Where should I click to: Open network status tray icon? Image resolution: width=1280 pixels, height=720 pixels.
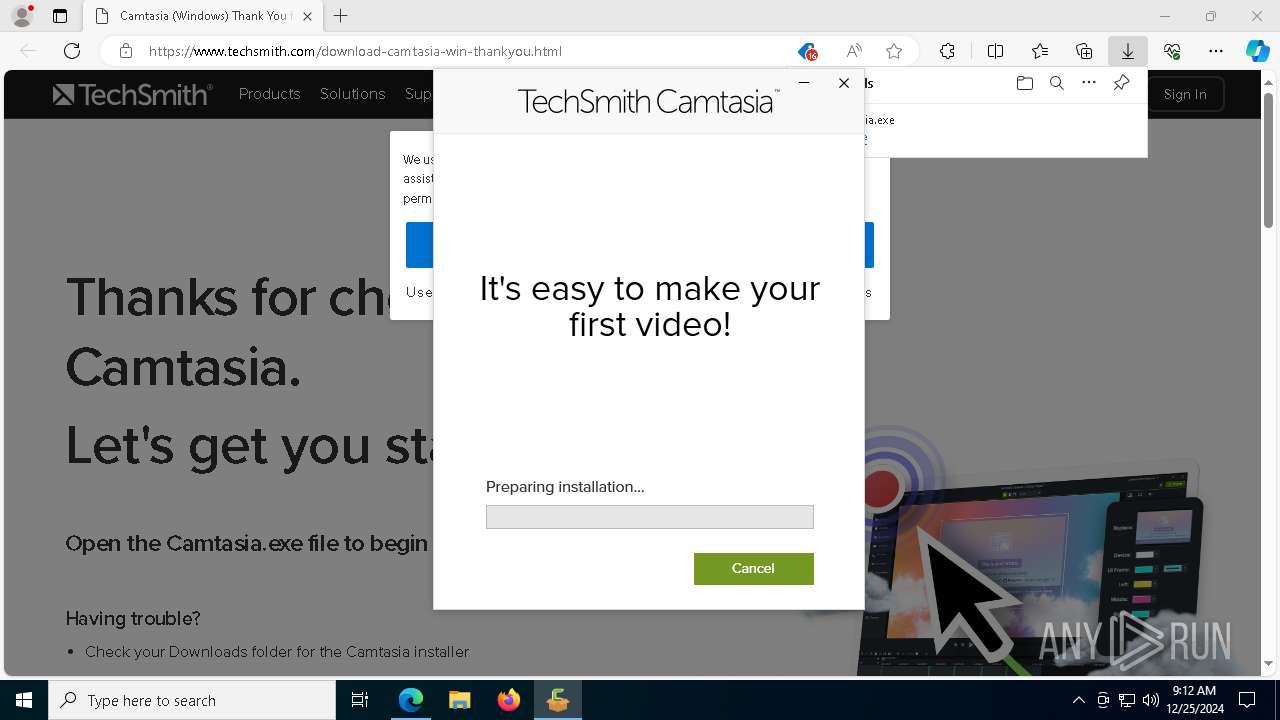click(1127, 700)
